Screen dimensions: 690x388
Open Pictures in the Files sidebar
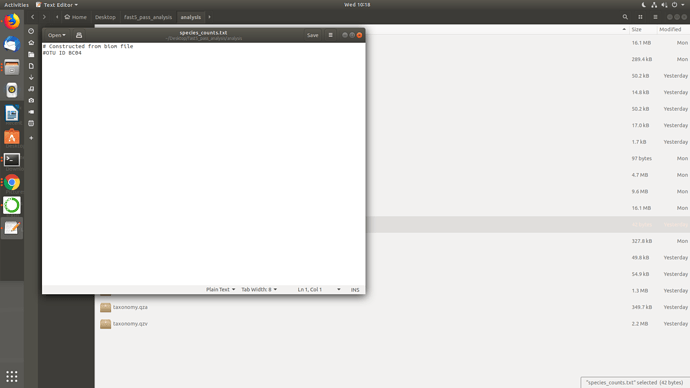[31, 100]
